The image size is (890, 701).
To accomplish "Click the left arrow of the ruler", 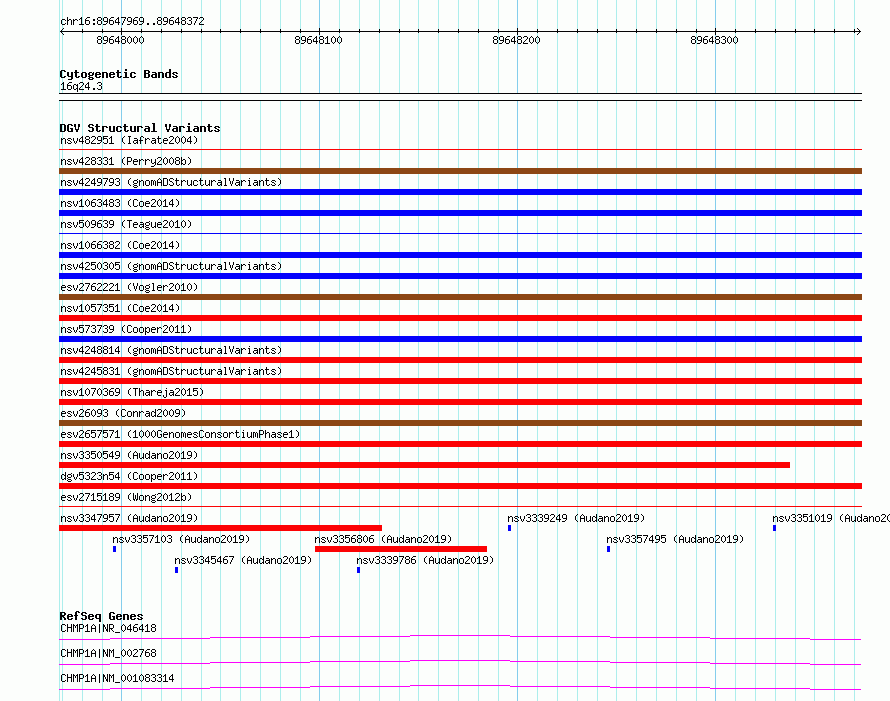I will click(62, 31).
